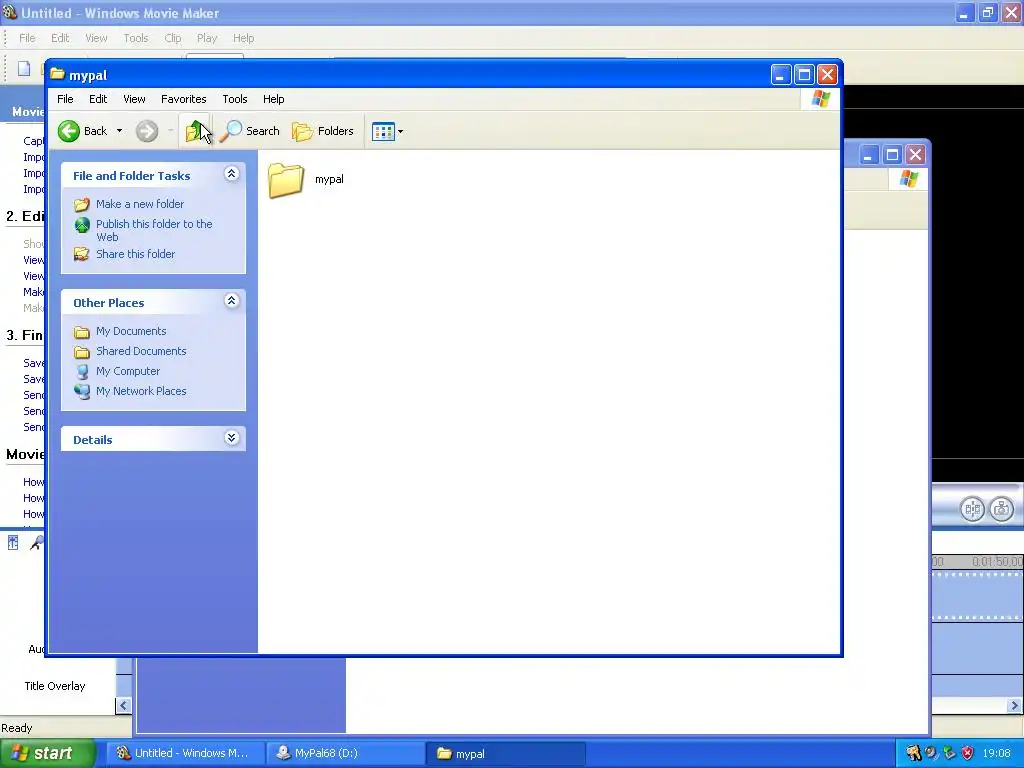Click the Up folder toolbar icon
The image size is (1024, 768).
[x=195, y=131]
